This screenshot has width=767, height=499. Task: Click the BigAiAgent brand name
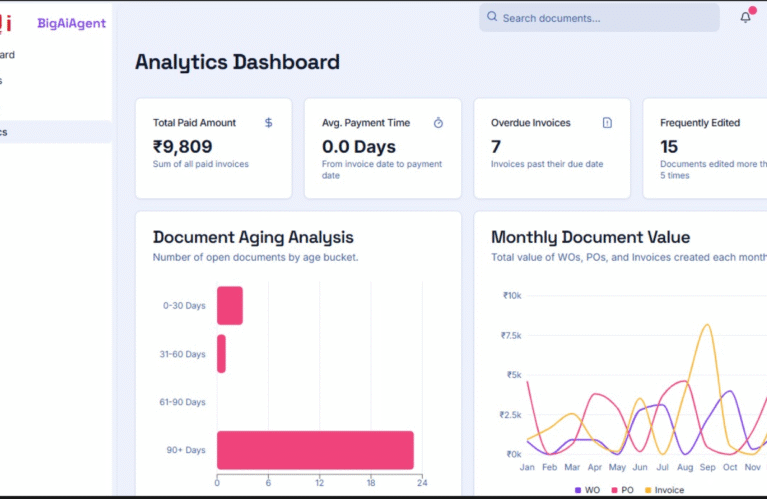click(71, 23)
